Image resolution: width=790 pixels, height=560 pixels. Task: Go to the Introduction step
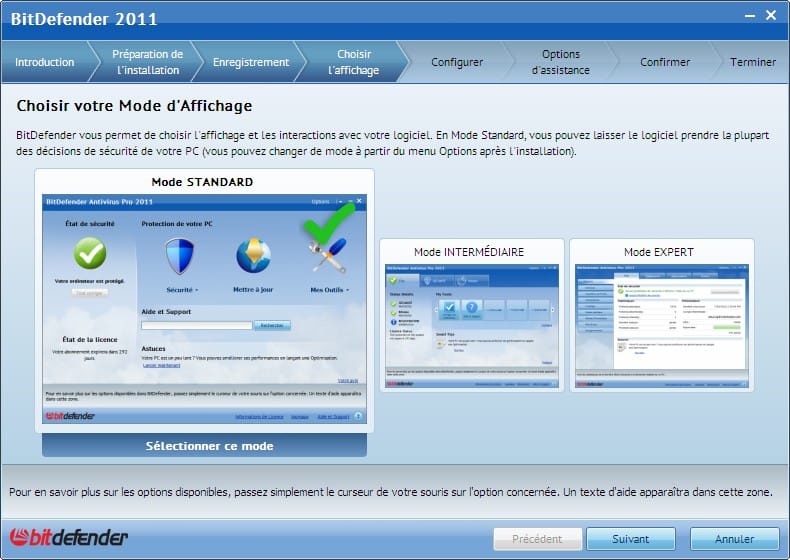pos(44,62)
